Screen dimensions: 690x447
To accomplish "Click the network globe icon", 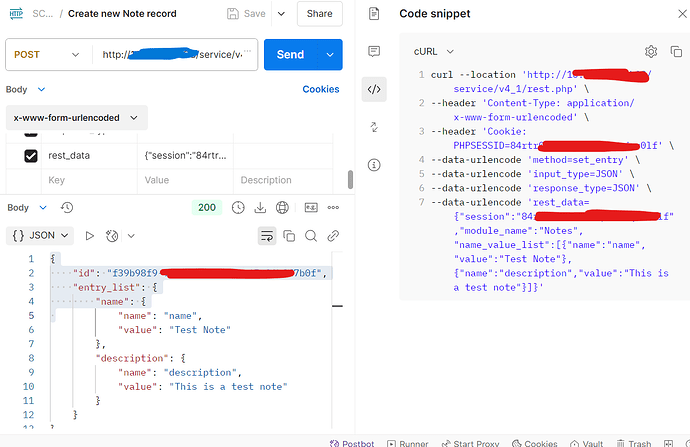I will [x=282, y=208].
